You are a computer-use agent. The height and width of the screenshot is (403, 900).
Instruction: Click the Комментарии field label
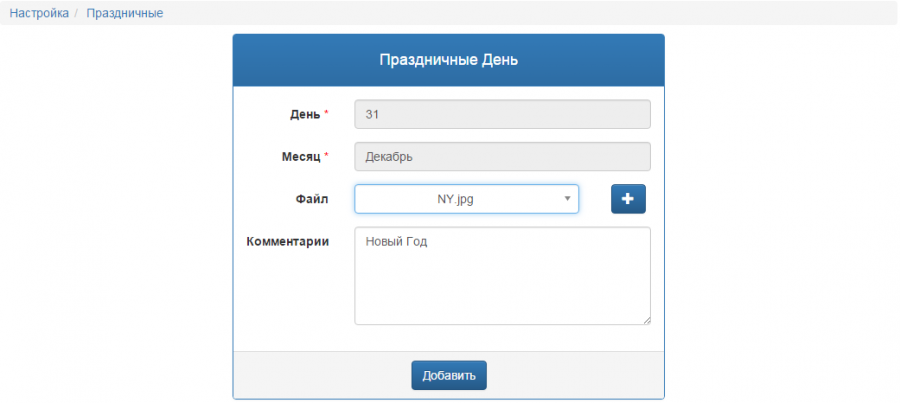[288, 241]
